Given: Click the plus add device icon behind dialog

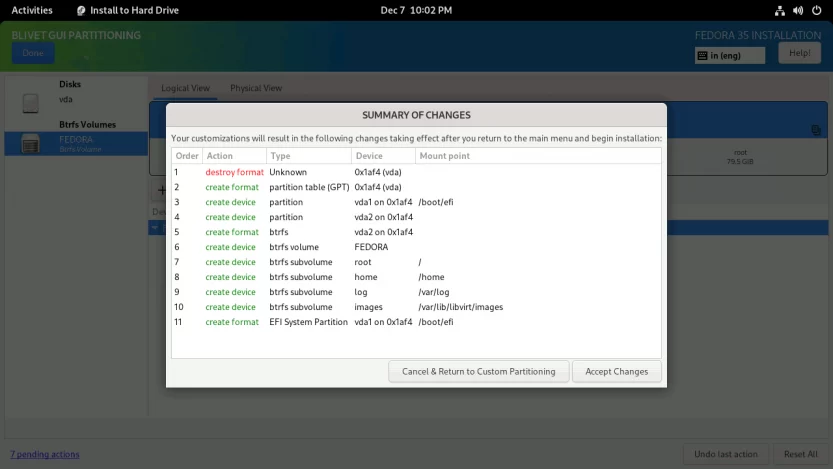Looking at the screenshot, I should 161,190.
